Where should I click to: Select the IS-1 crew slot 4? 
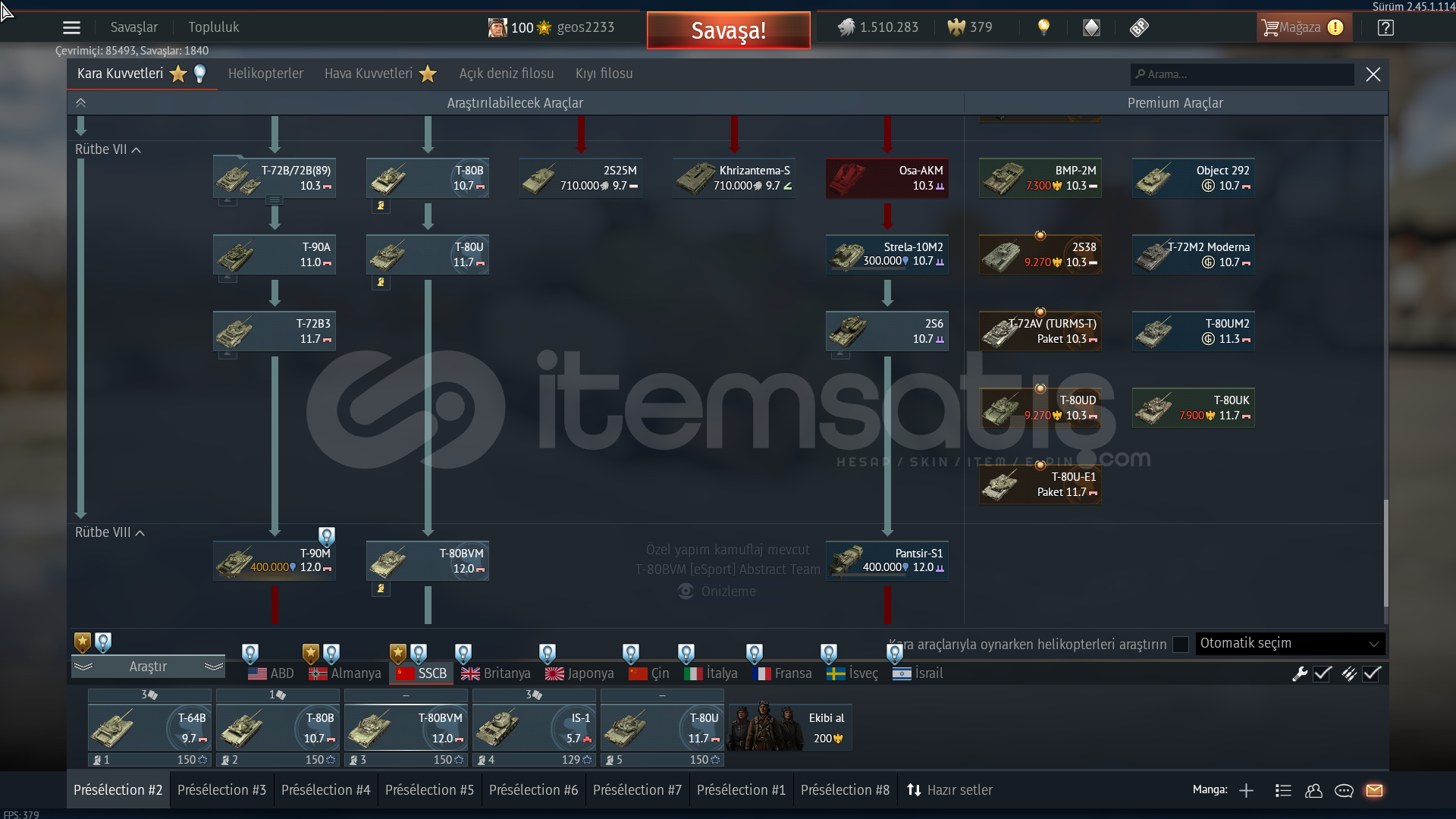534,728
